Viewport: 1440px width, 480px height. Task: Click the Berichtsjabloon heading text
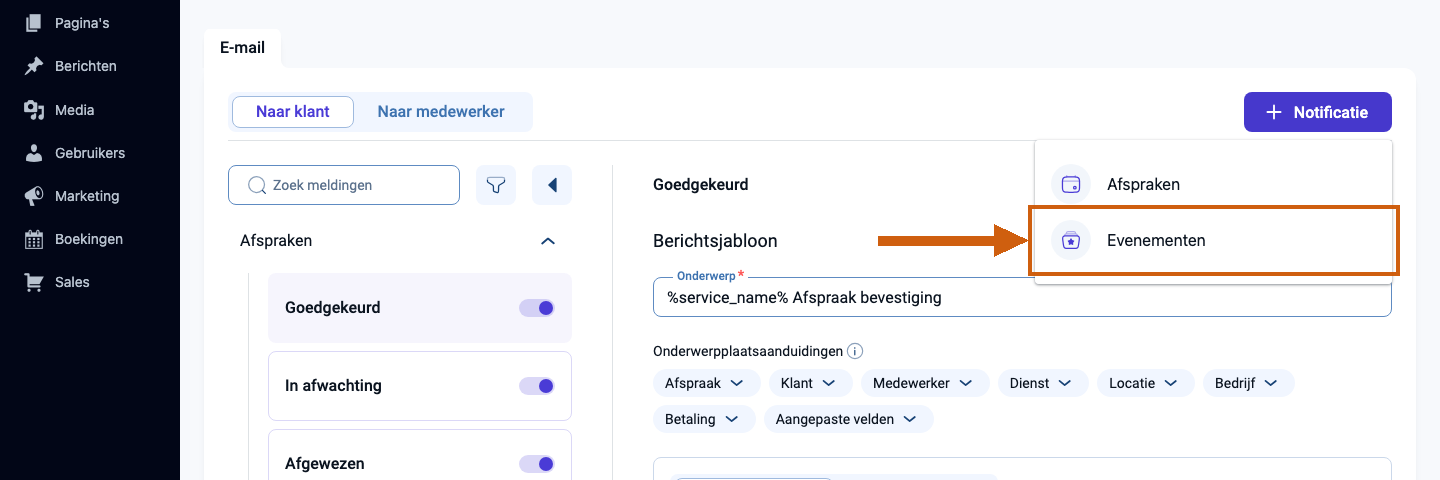click(x=715, y=241)
